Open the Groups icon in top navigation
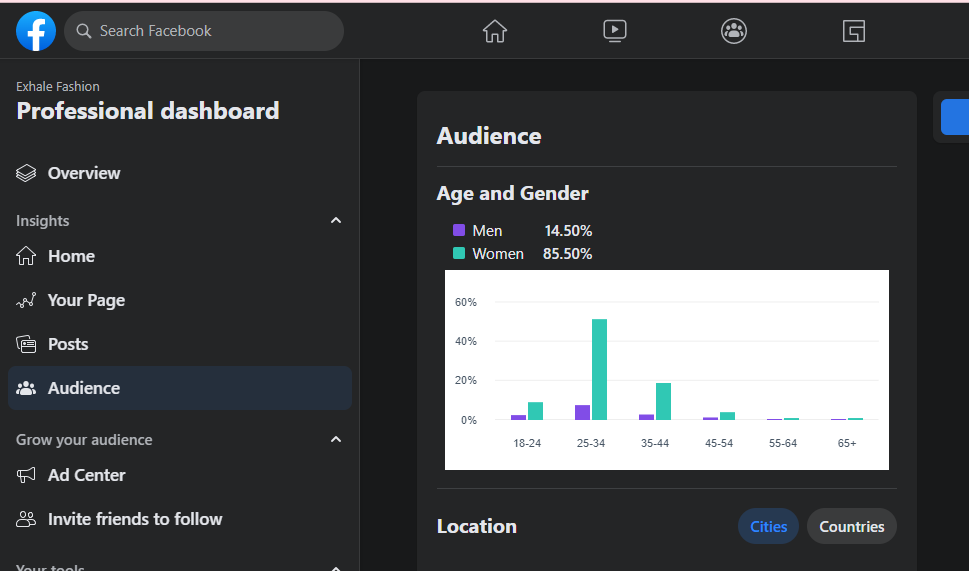969x571 pixels. tap(734, 31)
